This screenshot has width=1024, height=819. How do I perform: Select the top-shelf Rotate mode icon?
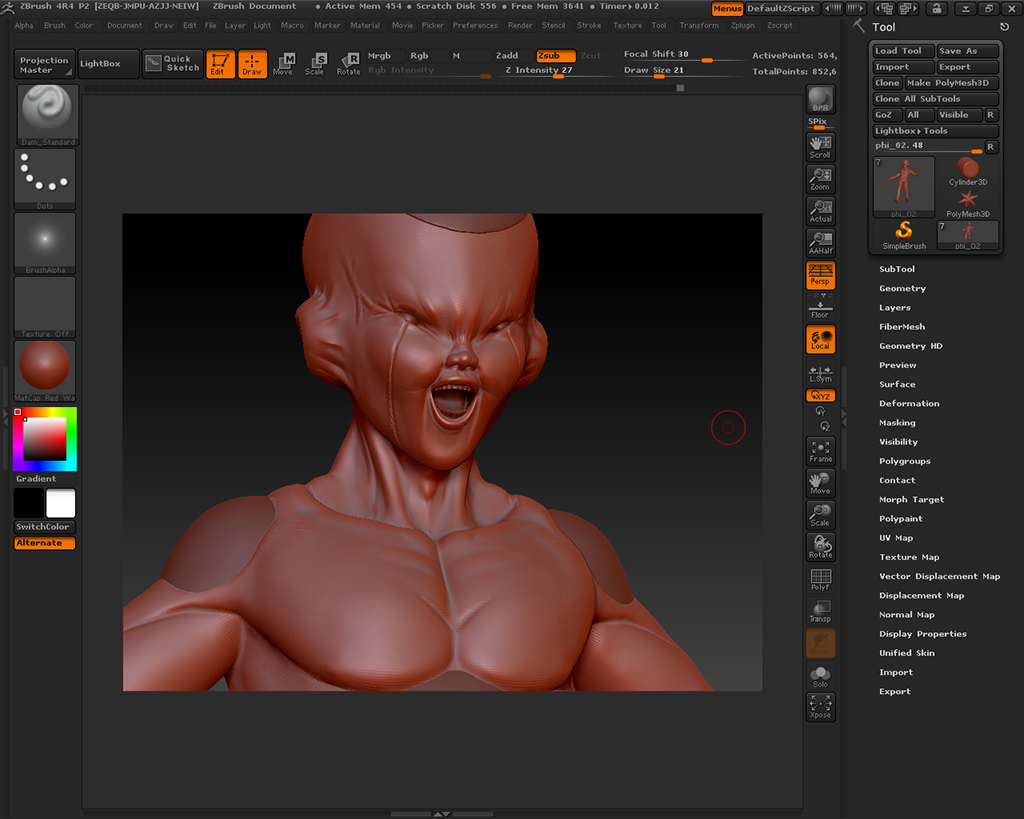[x=348, y=63]
